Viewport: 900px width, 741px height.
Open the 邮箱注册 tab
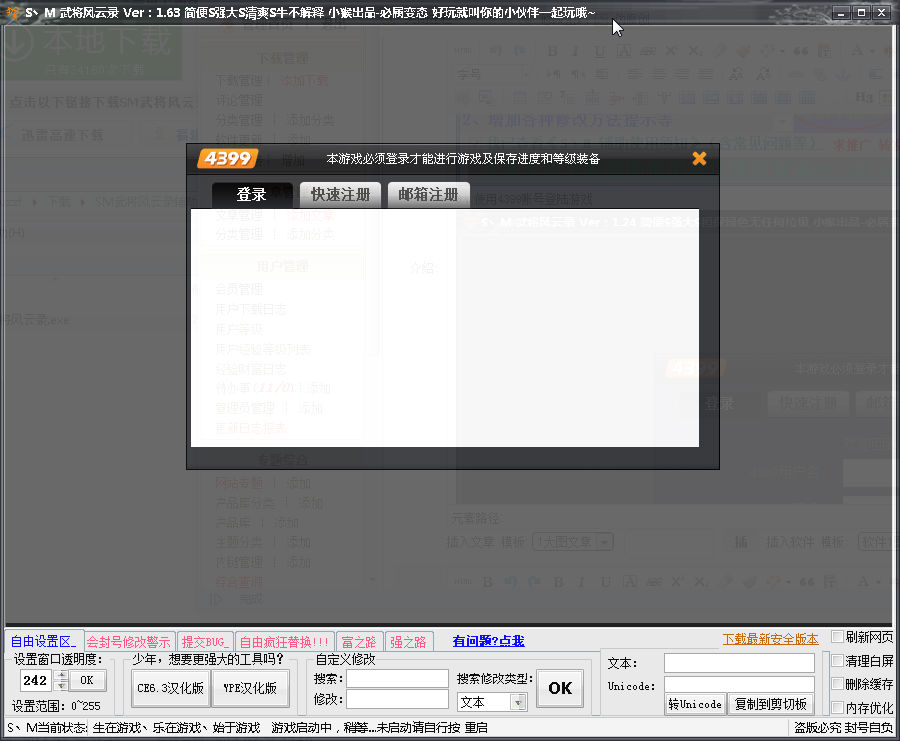click(429, 195)
